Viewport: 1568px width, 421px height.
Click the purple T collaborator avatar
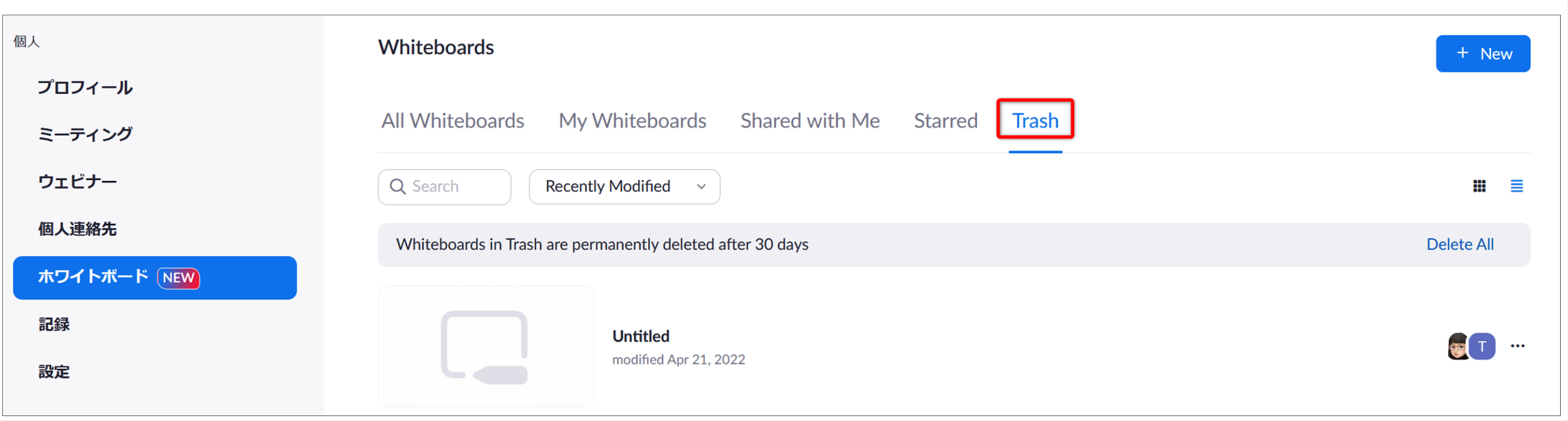coord(1482,346)
